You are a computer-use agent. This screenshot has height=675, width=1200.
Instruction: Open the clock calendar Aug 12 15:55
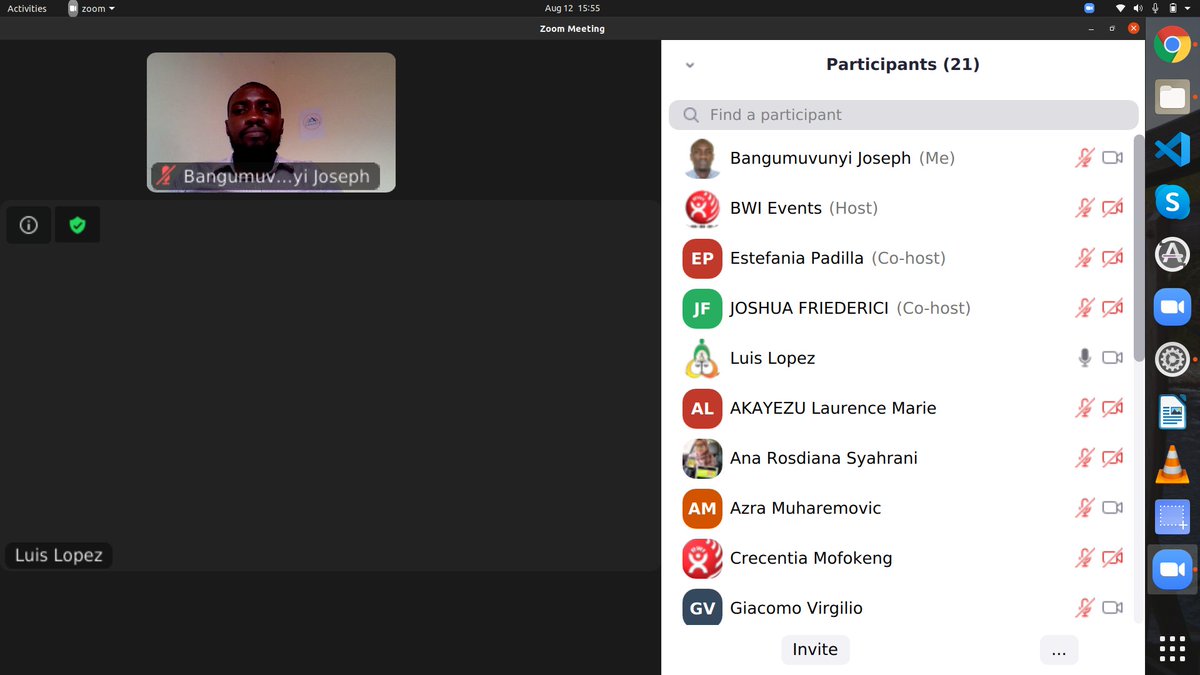tap(573, 8)
